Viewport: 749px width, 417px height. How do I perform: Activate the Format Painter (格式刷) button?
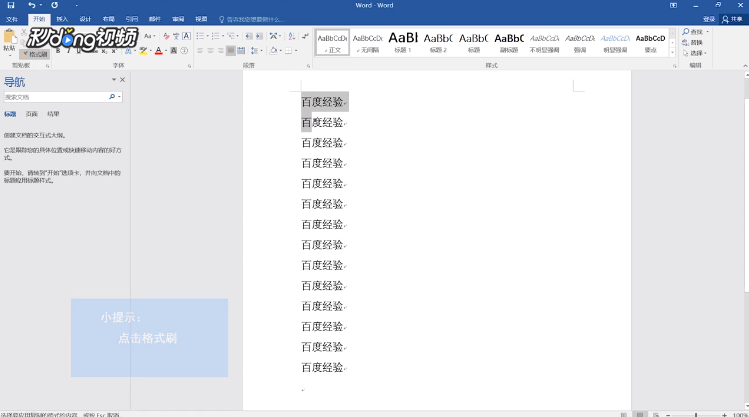[x=34, y=54]
